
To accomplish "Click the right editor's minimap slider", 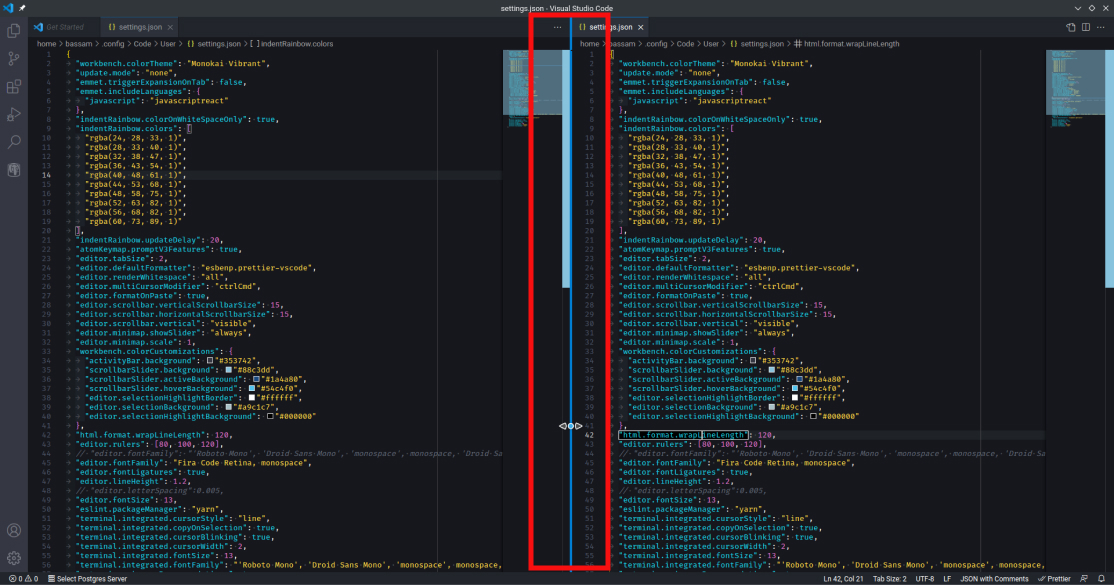I will point(1075,82).
